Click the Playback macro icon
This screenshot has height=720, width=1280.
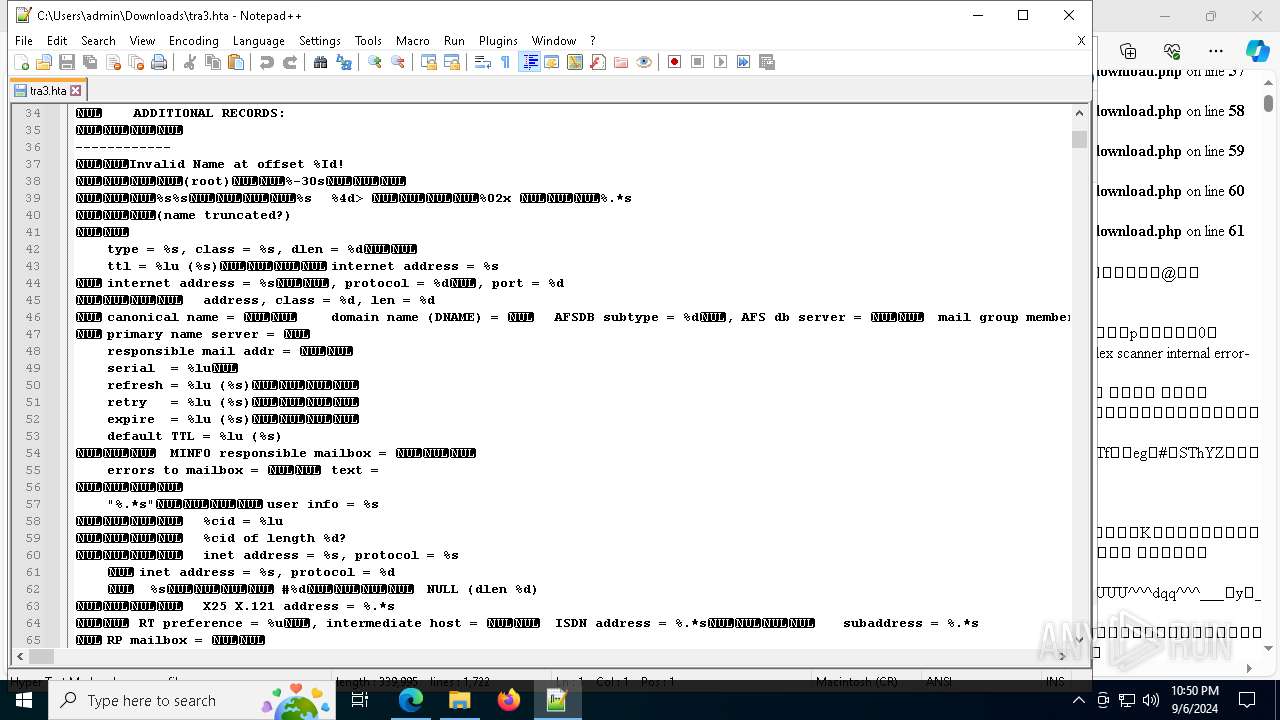click(721, 62)
